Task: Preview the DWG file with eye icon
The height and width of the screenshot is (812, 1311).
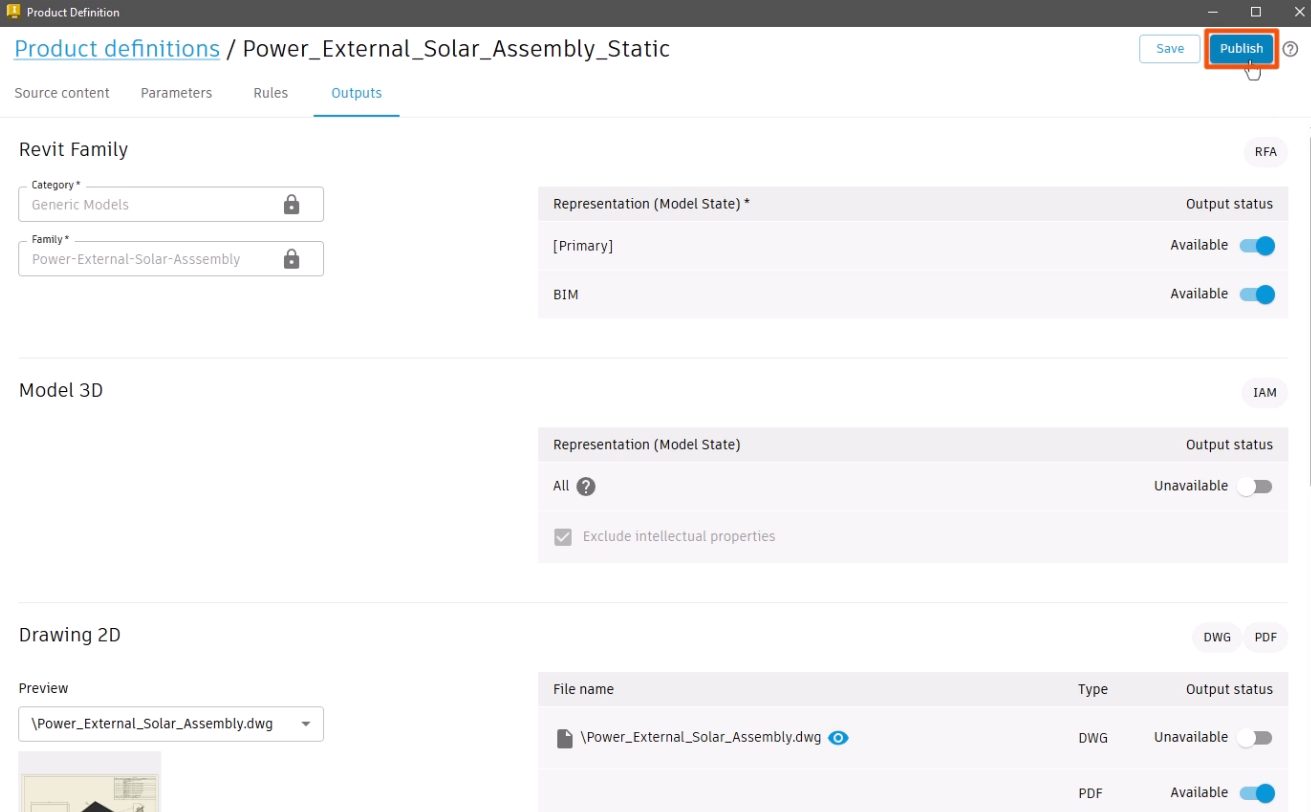Action: tap(838, 738)
